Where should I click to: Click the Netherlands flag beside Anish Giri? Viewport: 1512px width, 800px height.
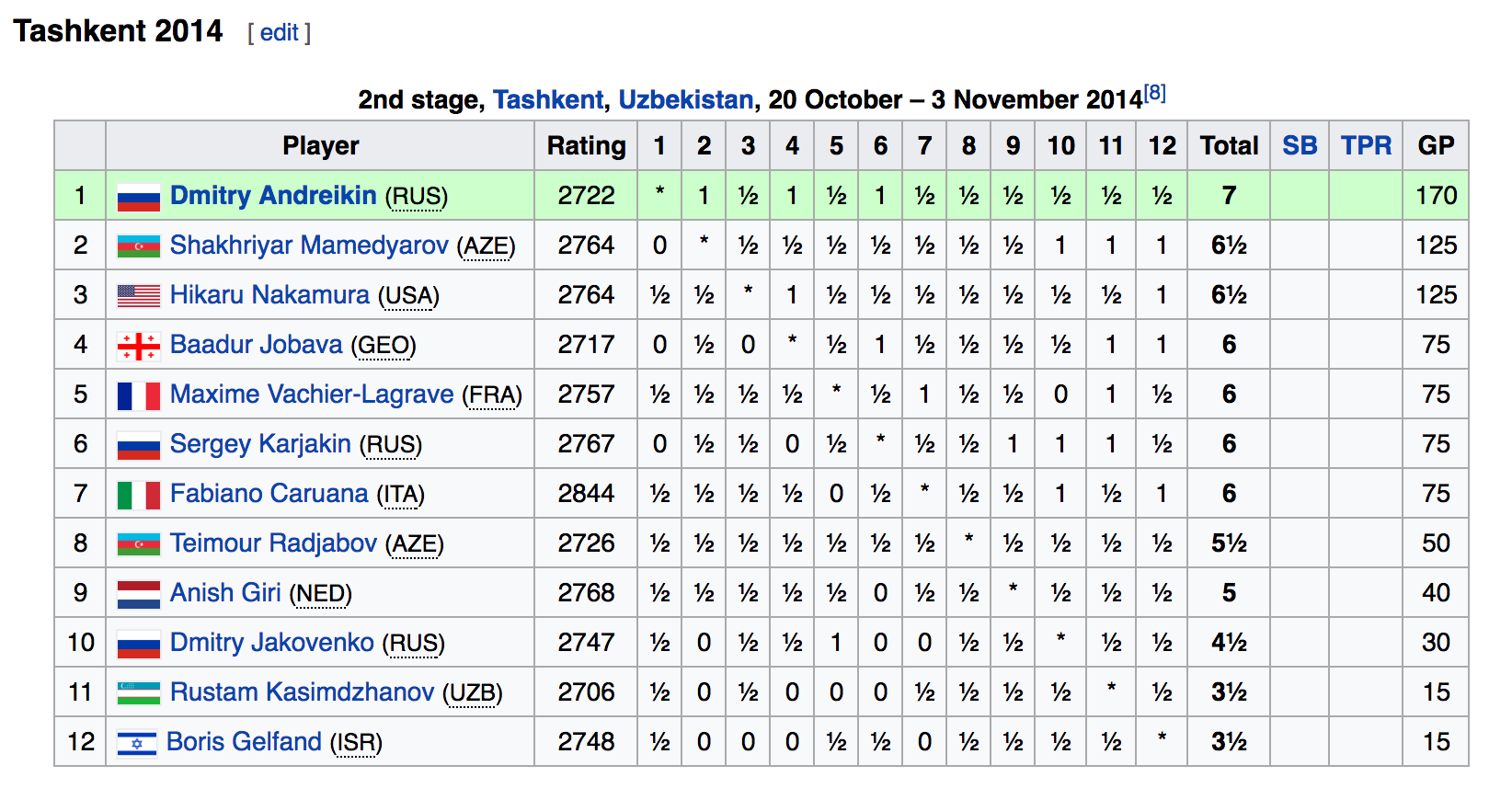139,594
